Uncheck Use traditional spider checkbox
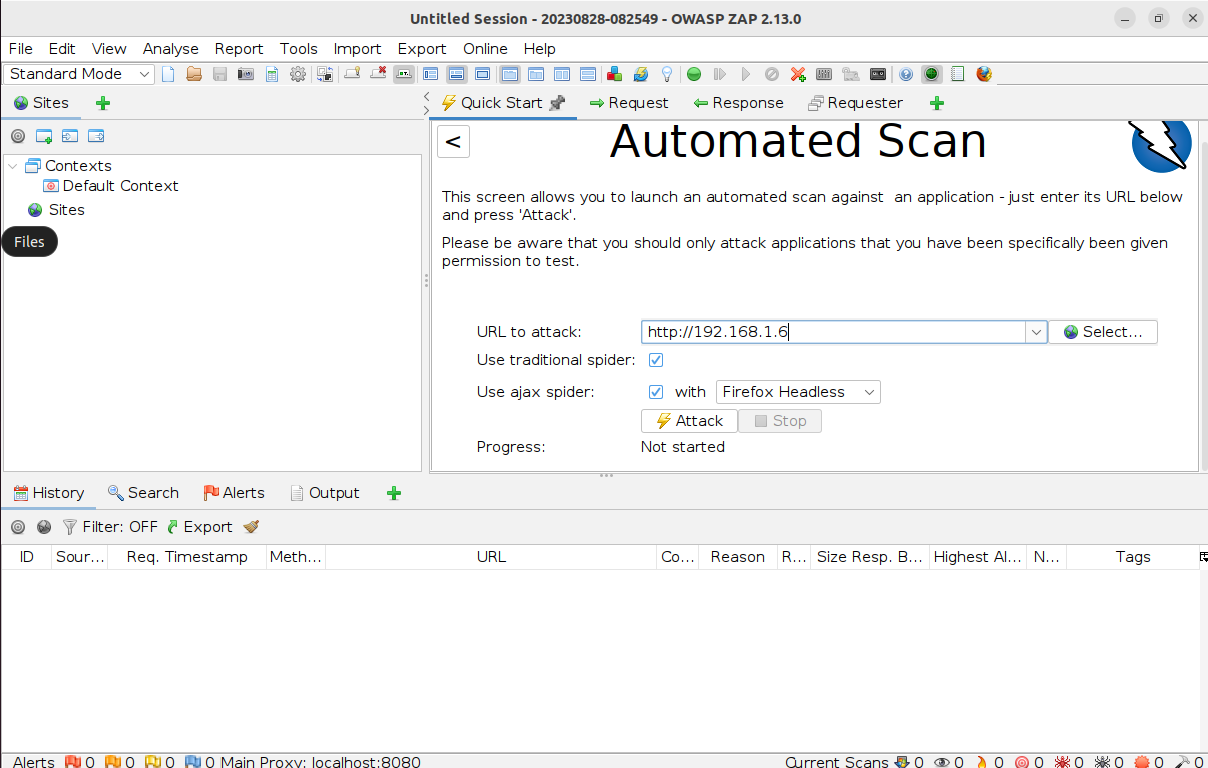Viewport: 1208px width, 768px height. [656, 360]
